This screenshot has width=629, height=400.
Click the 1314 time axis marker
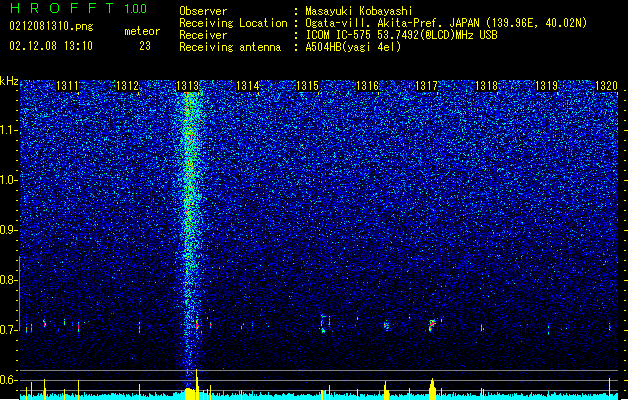click(x=248, y=86)
